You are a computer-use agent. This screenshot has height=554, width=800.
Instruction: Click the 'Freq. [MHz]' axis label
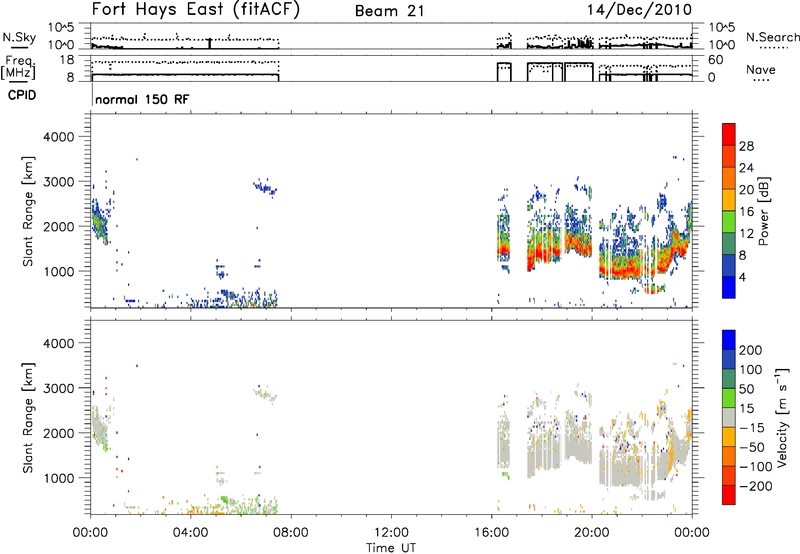click(19, 68)
